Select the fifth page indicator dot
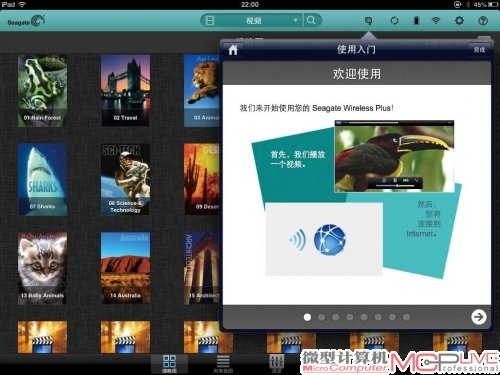 coord(364,317)
